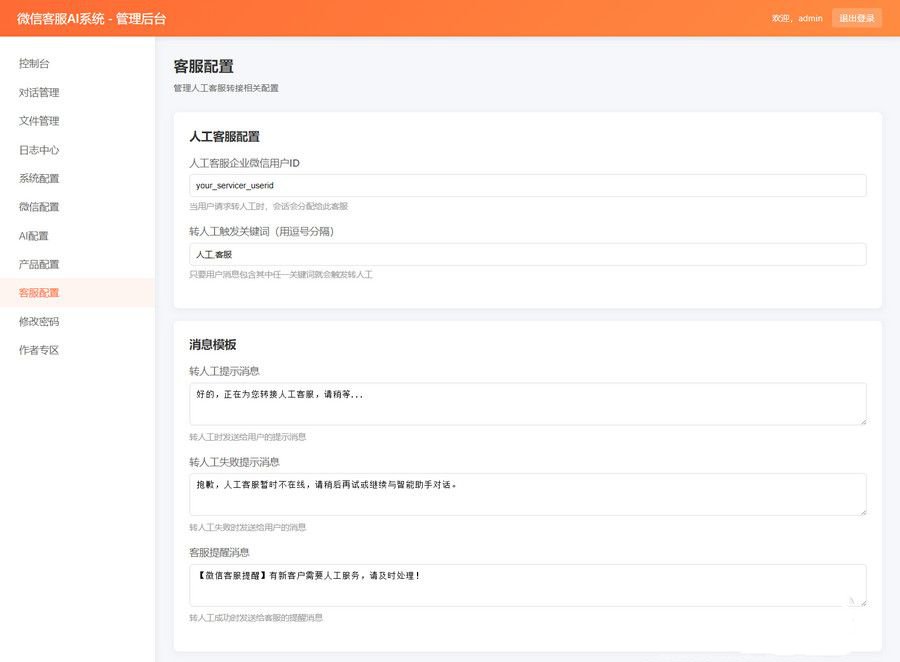Click the 客服提醒消息 text area
This screenshot has height=662, width=900.
[x=527, y=584]
